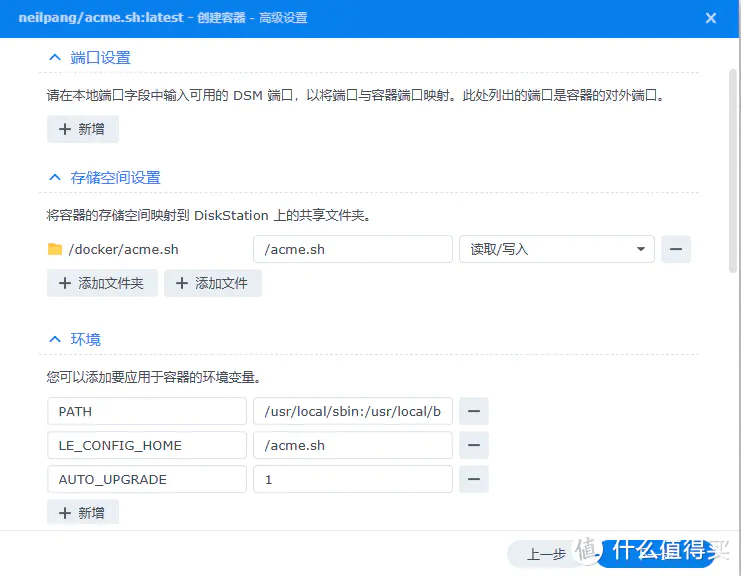741x576 pixels.
Task: Remove the AUTO_UPGRADE variable row
Action: (474, 479)
